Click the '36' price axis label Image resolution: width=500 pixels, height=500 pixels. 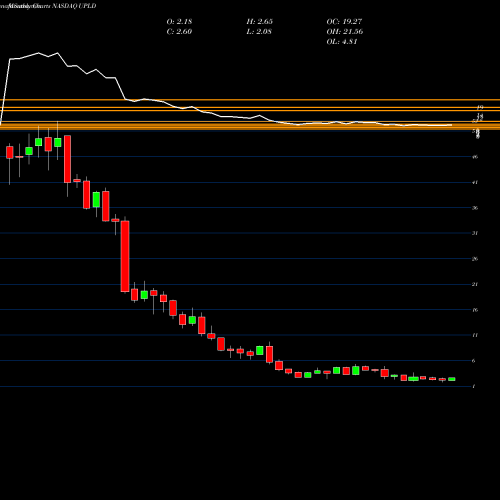tap(475, 208)
